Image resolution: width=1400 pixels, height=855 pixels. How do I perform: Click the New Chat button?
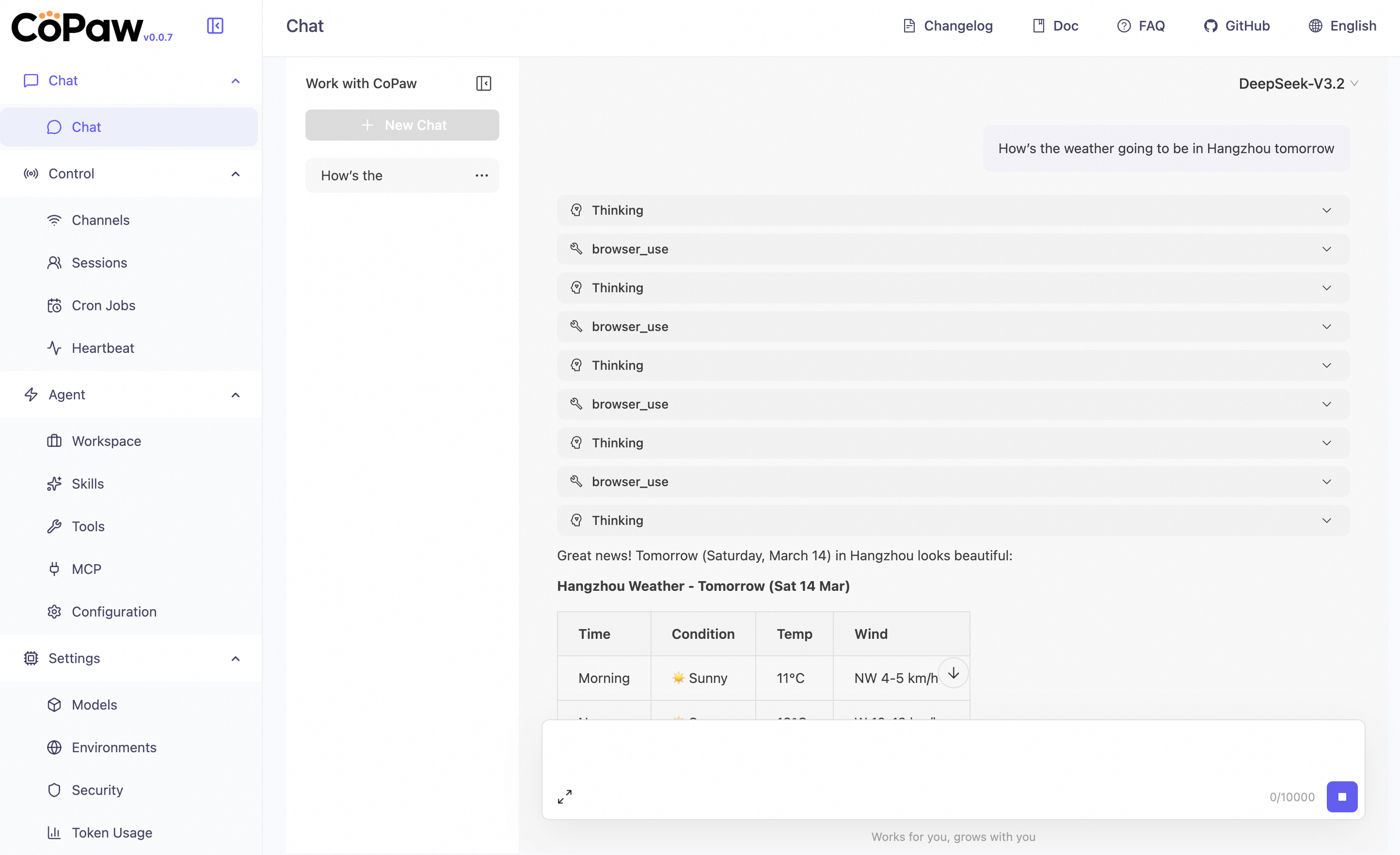402,125
